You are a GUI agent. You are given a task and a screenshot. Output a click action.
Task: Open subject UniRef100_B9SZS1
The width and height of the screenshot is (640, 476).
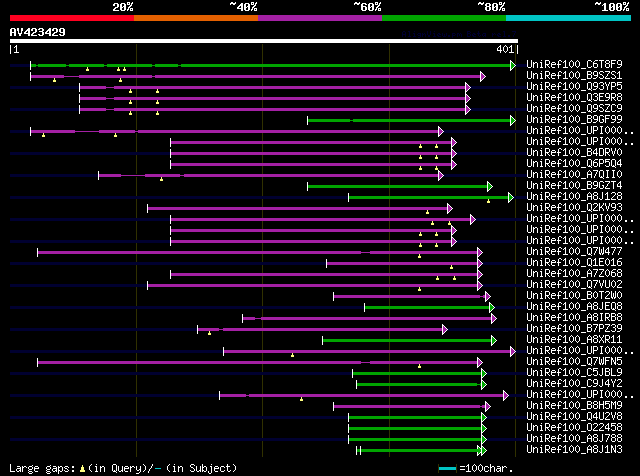[x=574, y=75]
